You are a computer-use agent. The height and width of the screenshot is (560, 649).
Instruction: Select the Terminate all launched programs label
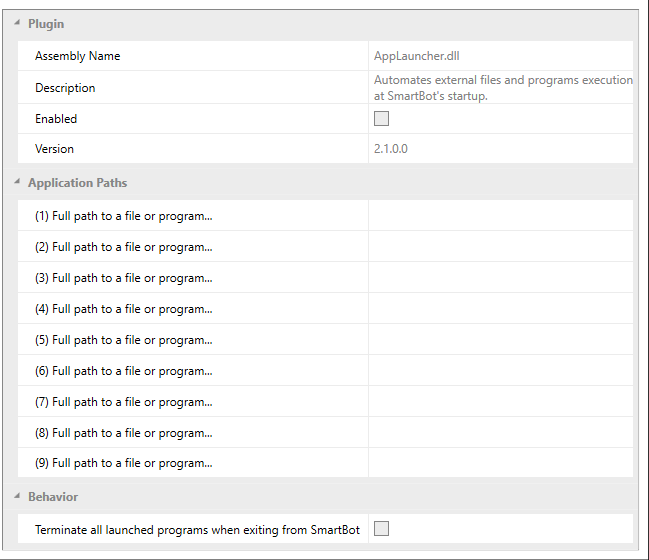tap(197, 530)
